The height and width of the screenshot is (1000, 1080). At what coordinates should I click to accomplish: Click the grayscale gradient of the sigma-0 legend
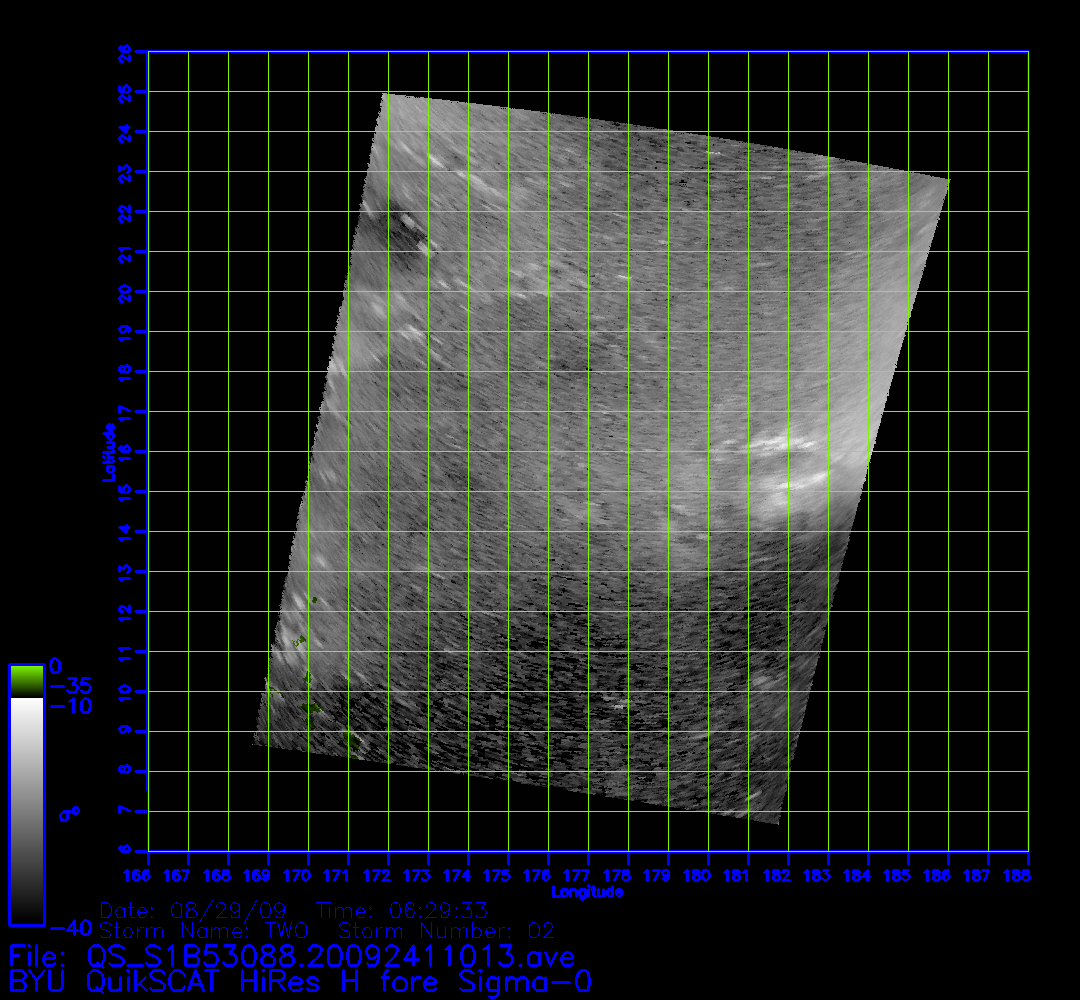(26, 810)
